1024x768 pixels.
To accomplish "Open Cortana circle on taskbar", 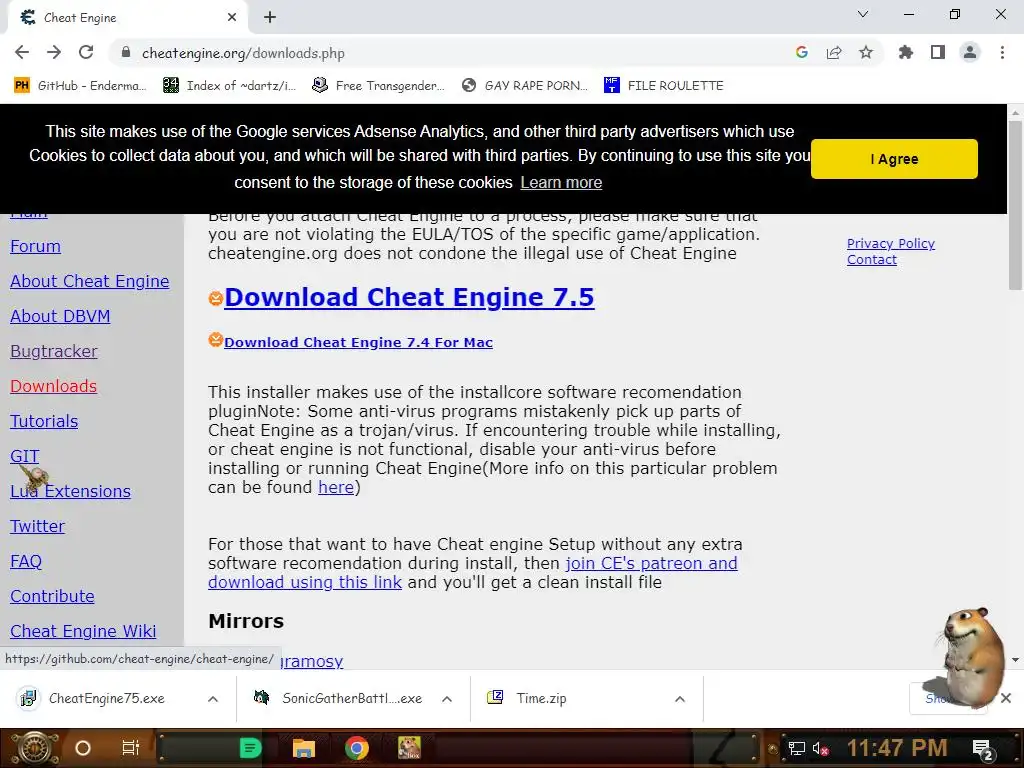I will coord(83,748).
